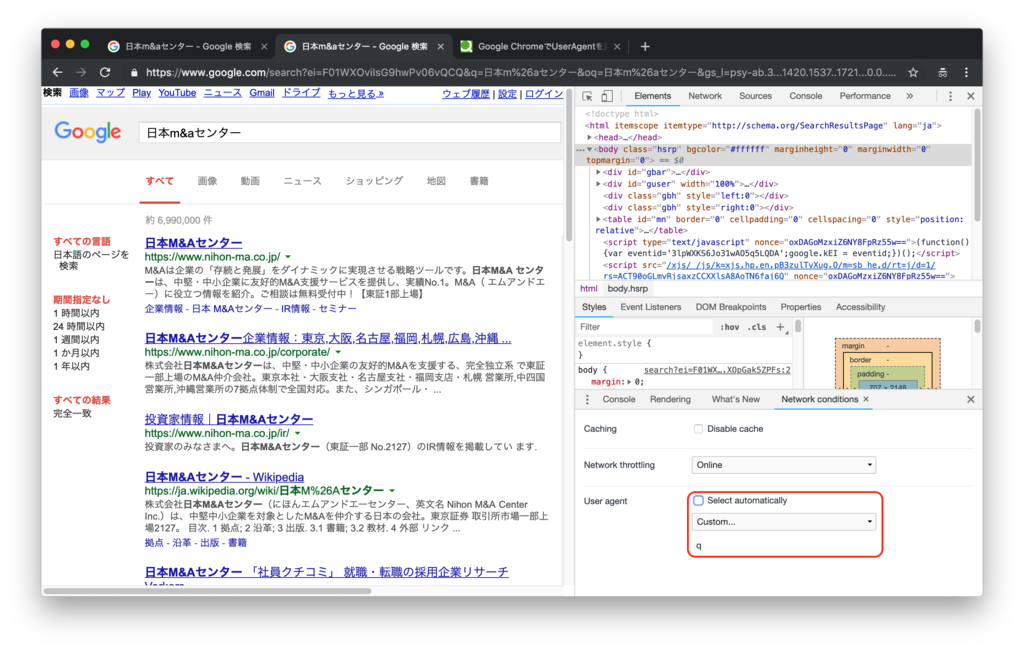Open the 日本M&Aセンター - Wikipedia result
Screen dimensions: 1024x651
click(x=224, y=477)
